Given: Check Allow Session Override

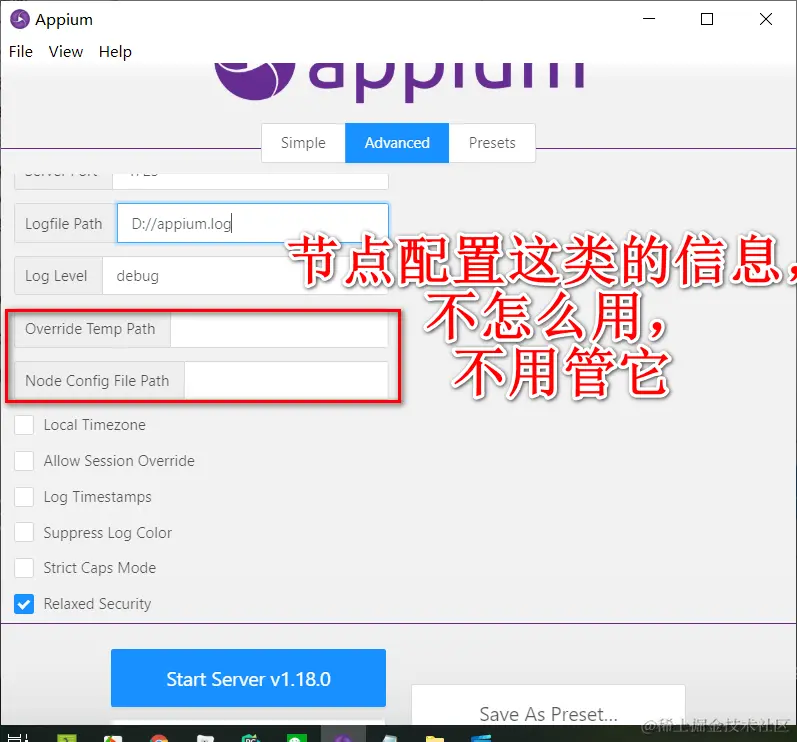Looking at the screenshot, I should pos(24,460).
